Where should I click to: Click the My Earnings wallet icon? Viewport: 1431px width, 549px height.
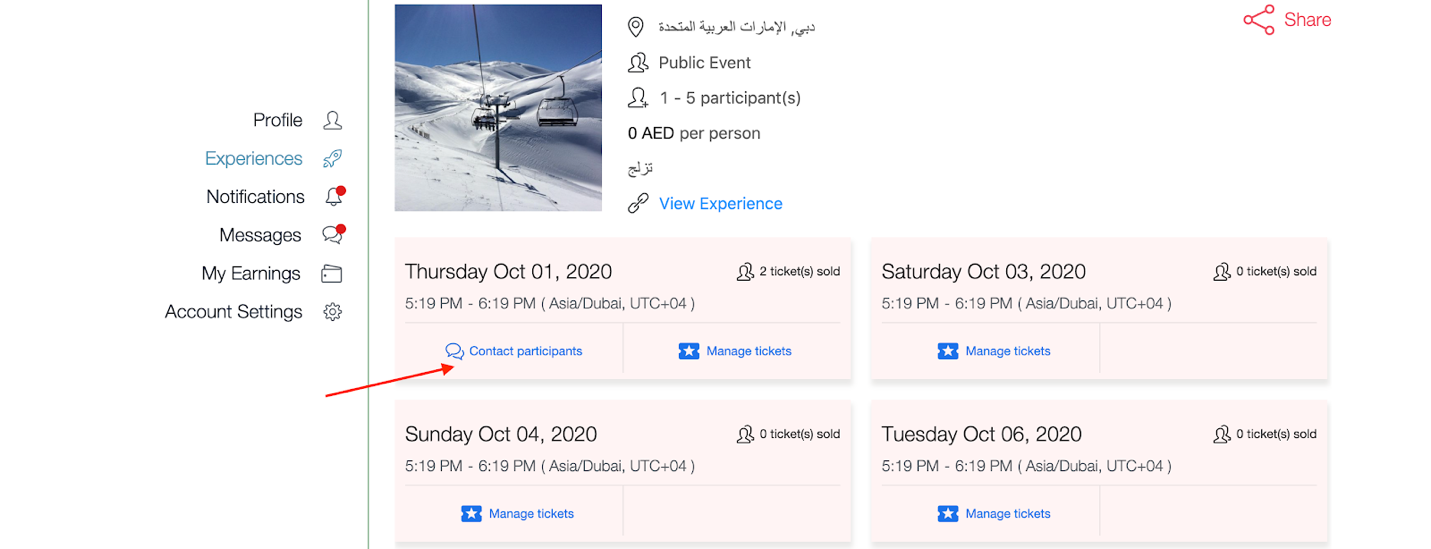(332, 274)
